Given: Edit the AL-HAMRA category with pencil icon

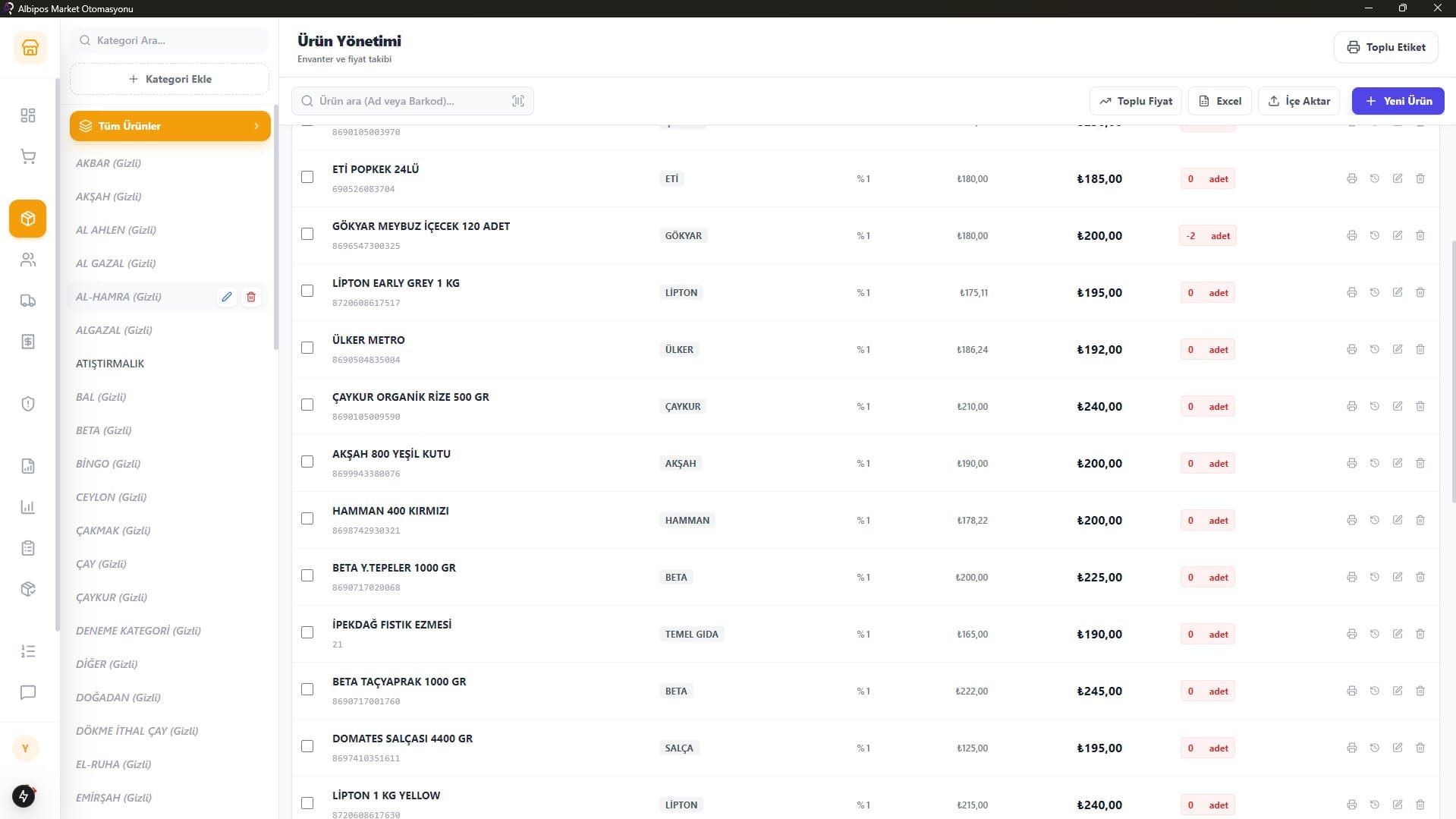Looking at the screenshot, I should coord(226,297).
